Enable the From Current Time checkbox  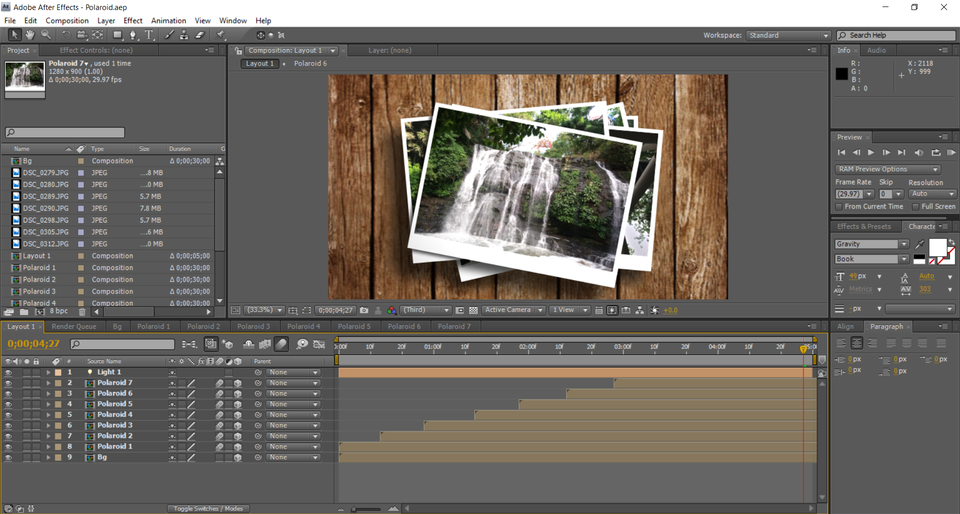pos(839,206)
